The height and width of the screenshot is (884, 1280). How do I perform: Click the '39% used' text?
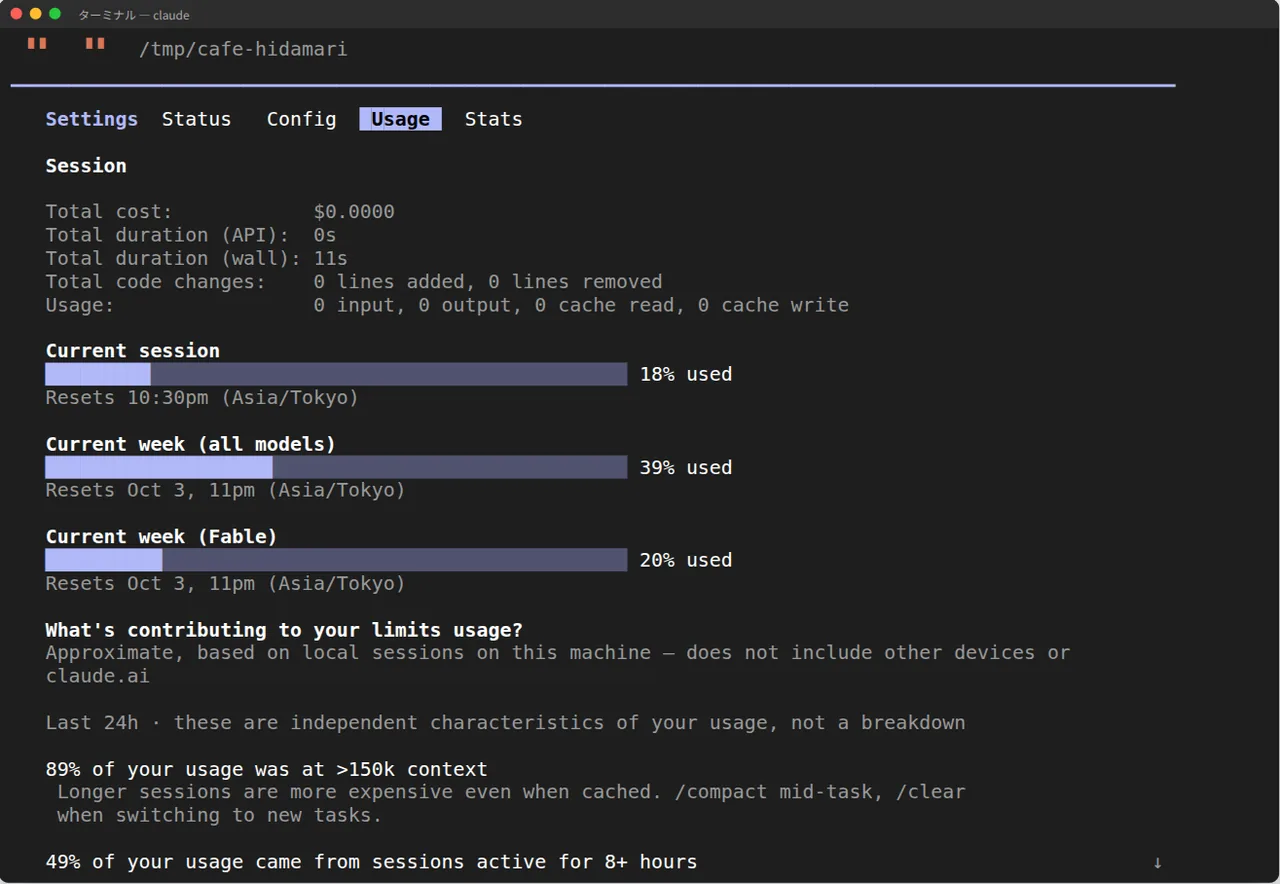tap(685, 467)
